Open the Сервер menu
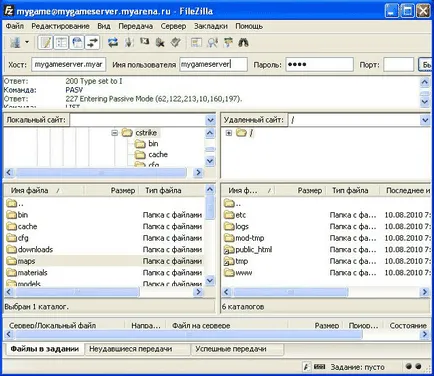Viewport: 434px width, 376px height. [x=173, y=26]
